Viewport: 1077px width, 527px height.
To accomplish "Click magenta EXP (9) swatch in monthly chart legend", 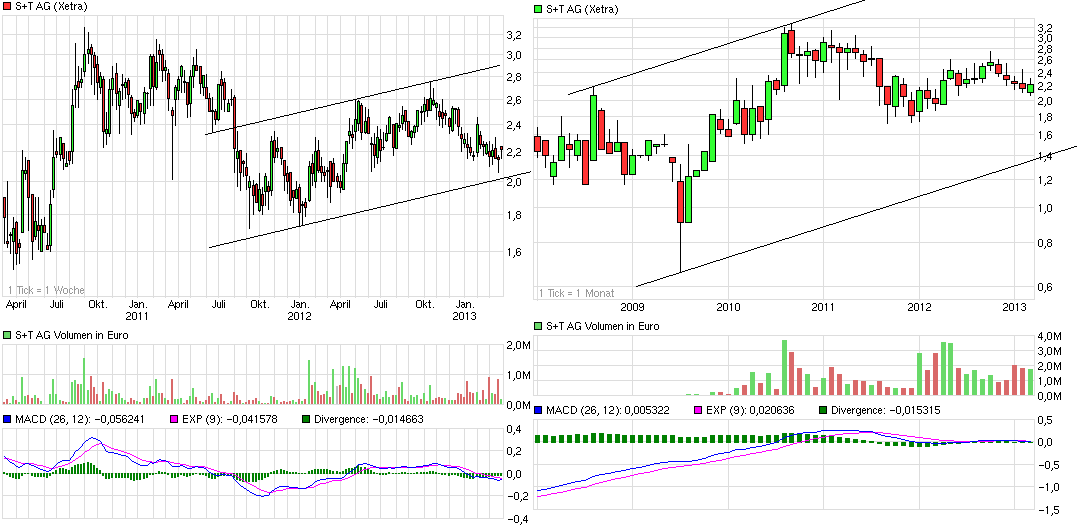I will coord(700,410).
